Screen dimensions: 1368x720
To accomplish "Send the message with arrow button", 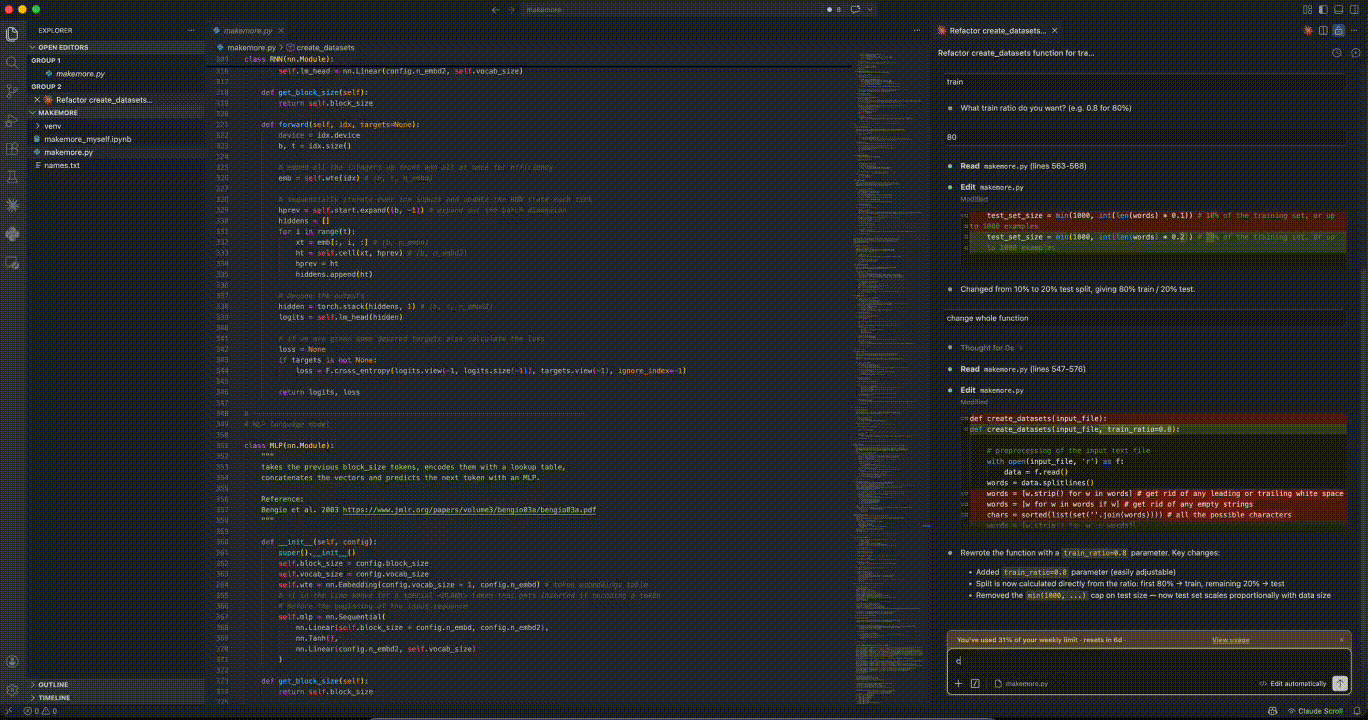I will 1340,684.
